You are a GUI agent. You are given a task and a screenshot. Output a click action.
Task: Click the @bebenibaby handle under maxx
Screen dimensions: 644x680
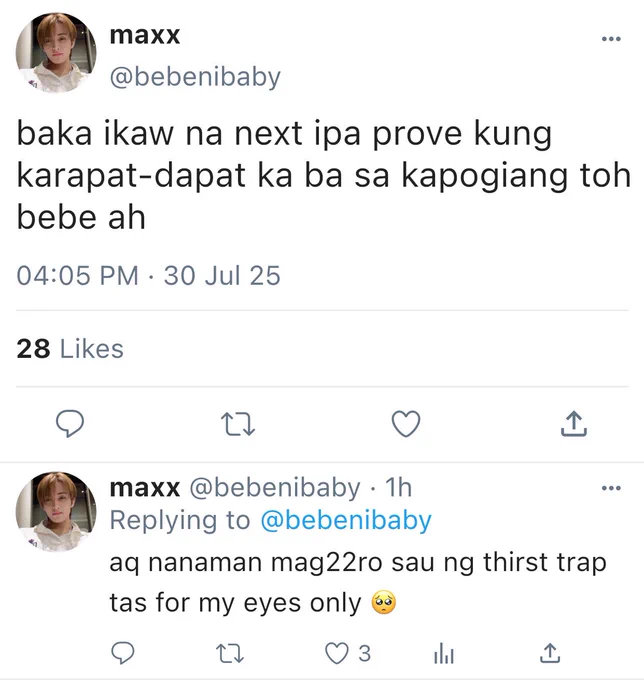(195, 77)
